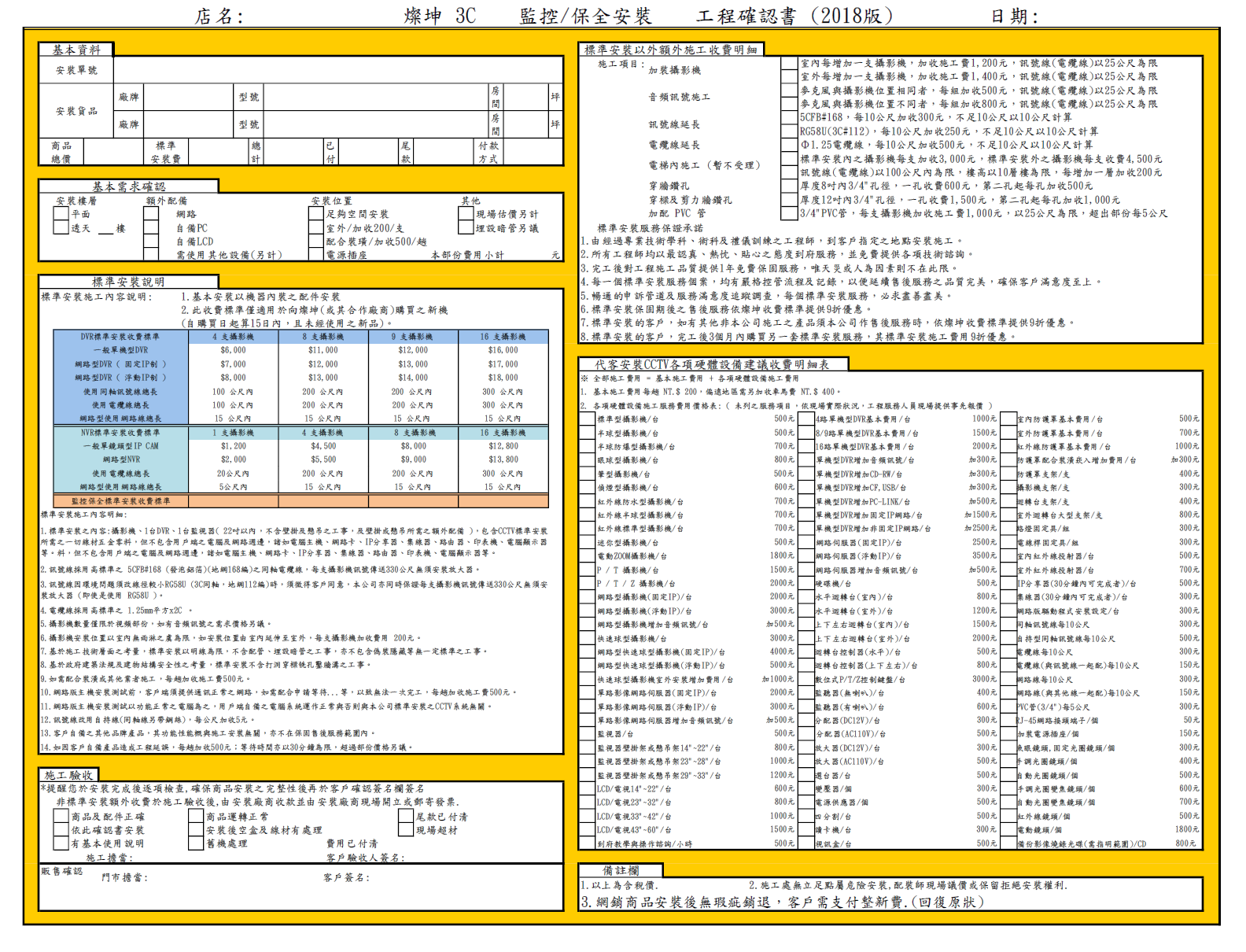Check the 路燈固定具/組 hardware box
1246x952 pixels.
1008,529
